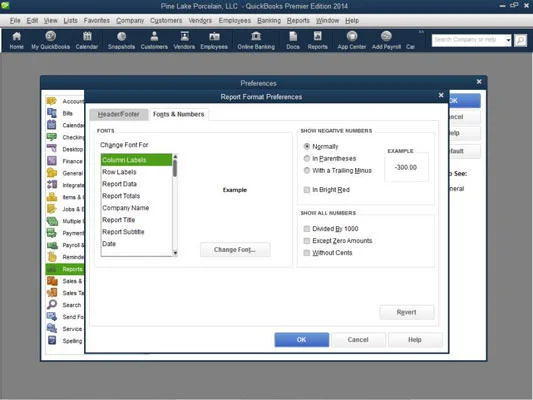Viewport: 533px width, 400px height.
Task: Select General icon in Preferences list
Action: pyautogui.click(x=52, y=173)
